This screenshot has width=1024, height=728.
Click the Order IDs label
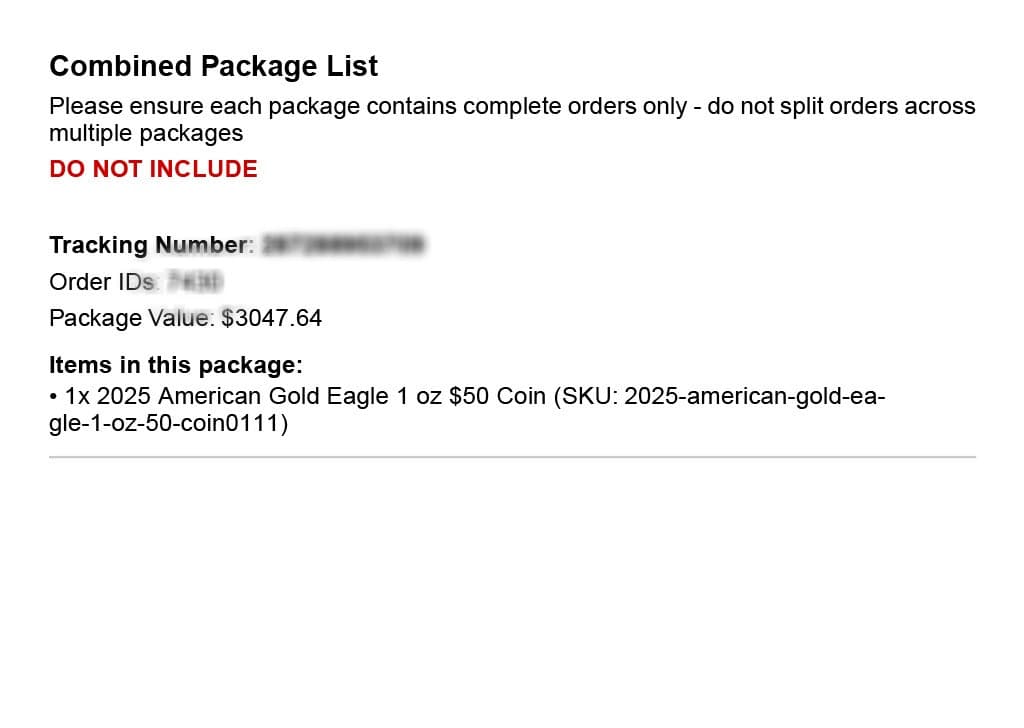tap(104, 281)
